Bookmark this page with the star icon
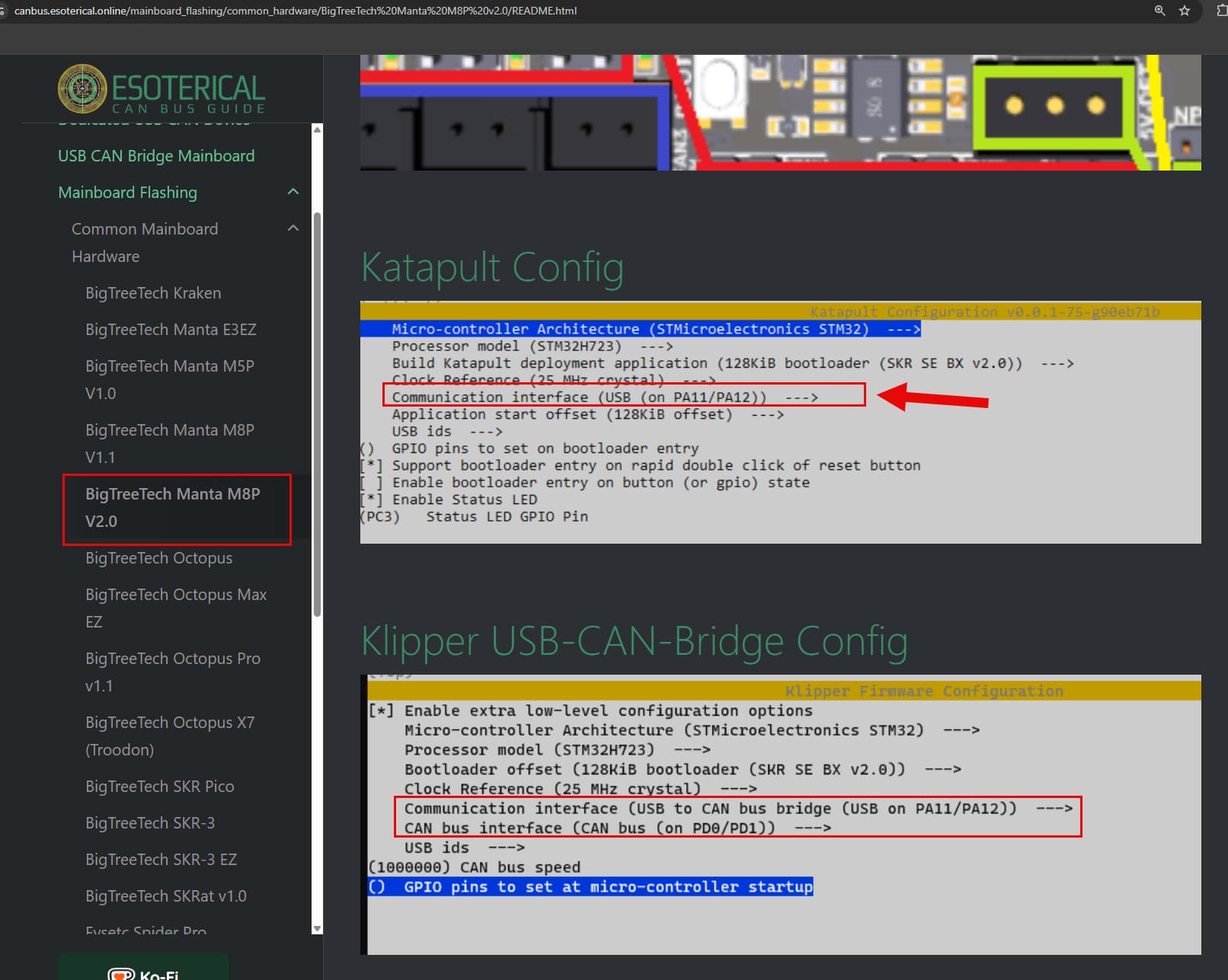 pos(1185,11)
